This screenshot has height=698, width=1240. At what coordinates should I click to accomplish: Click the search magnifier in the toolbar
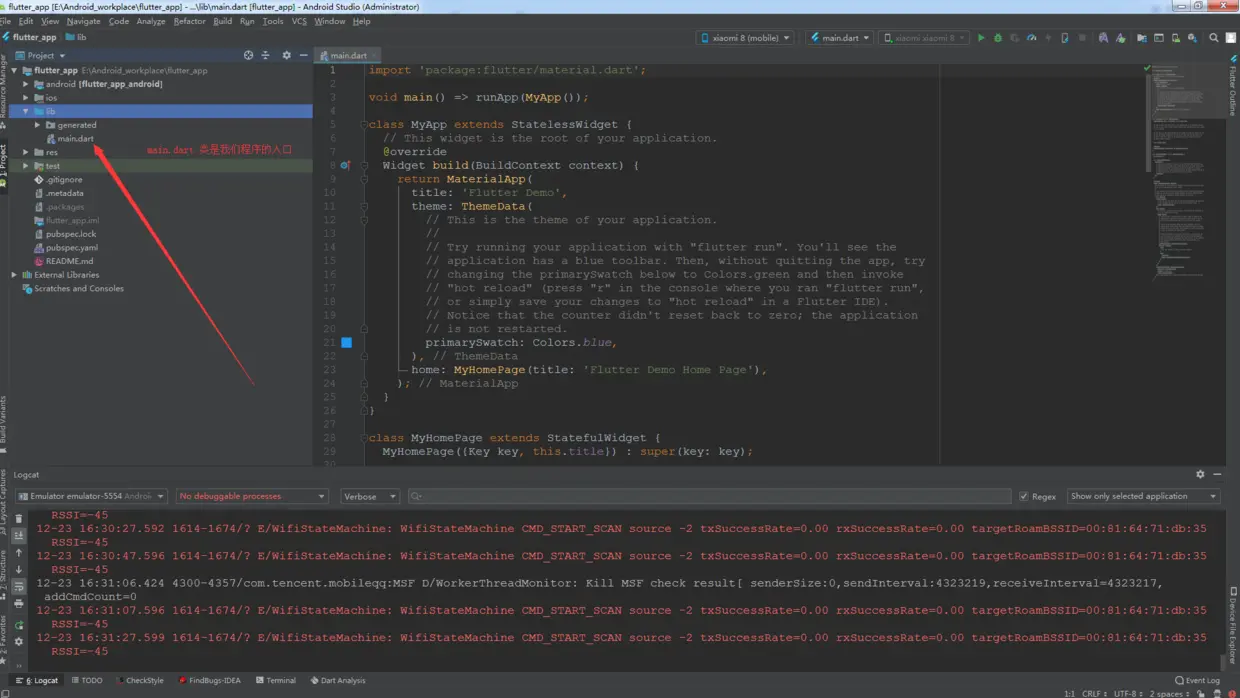[x=1214, y=38]
